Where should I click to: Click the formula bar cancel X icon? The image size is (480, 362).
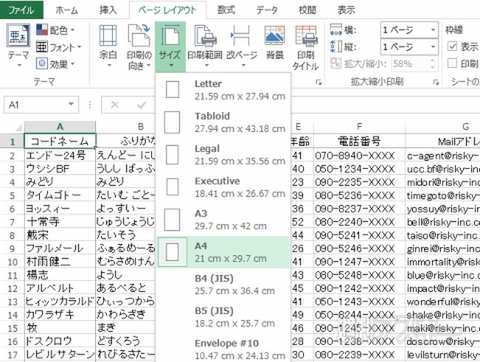tap(115, 105)
